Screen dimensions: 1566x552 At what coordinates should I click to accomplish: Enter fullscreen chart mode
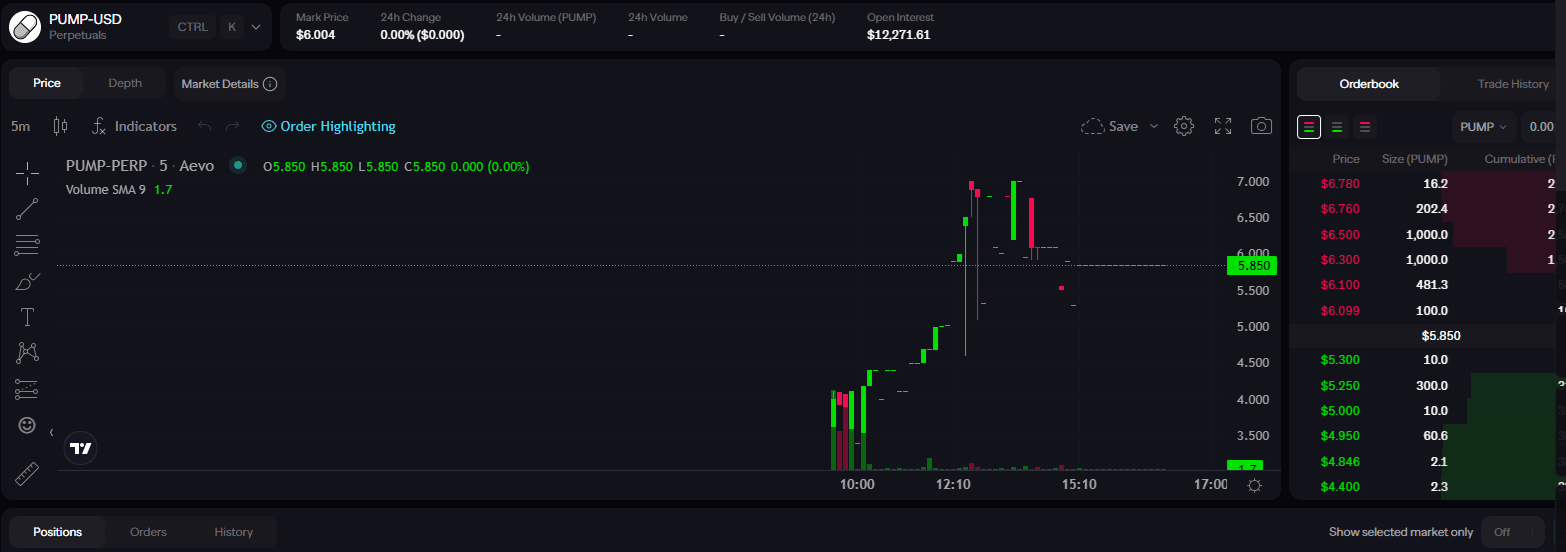(x=1223, y=126)
